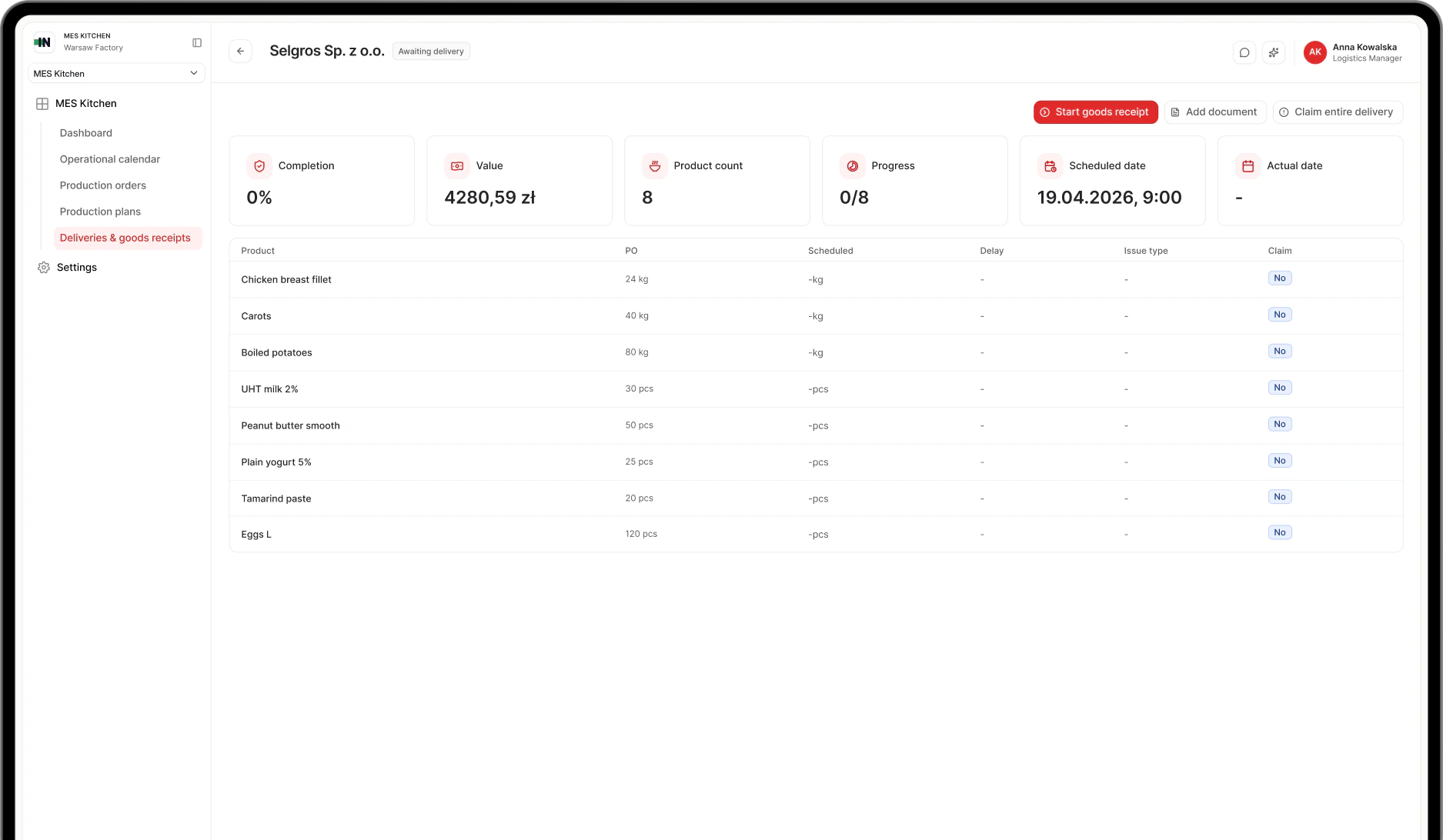This screenshot has width=1443, height=840.
Task: Click the MES Kitchen grid icon
Action: (x=42, y=104)
